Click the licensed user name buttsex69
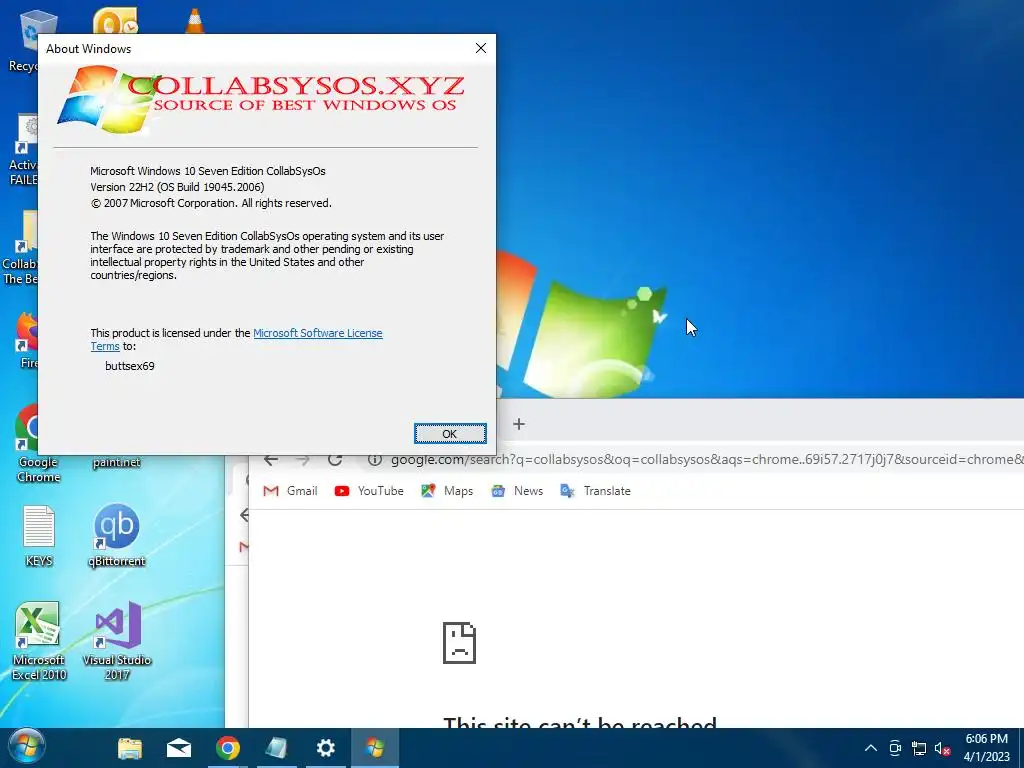 pos(130,366)
